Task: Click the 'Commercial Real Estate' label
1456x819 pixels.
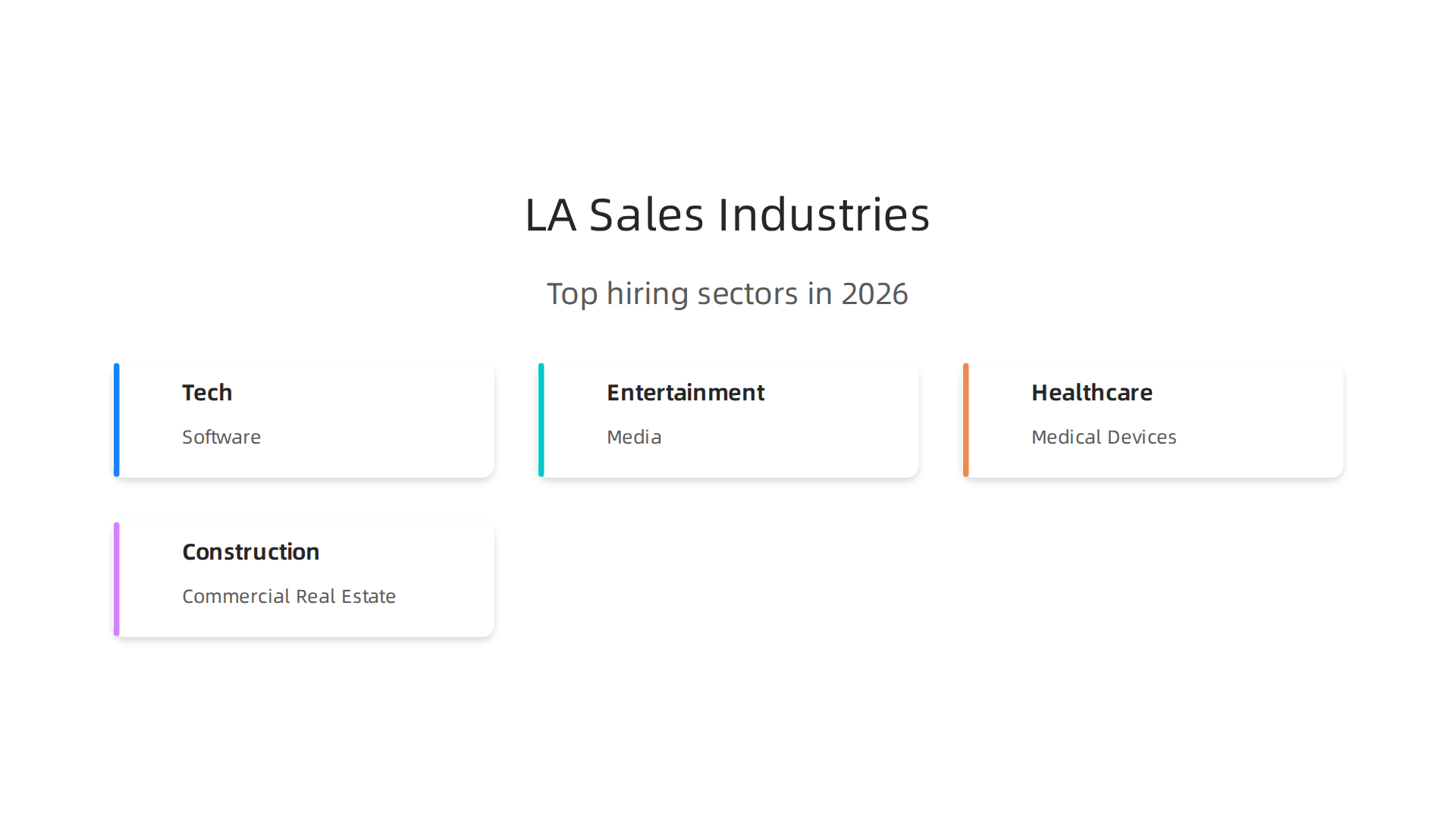Action: 289,597
